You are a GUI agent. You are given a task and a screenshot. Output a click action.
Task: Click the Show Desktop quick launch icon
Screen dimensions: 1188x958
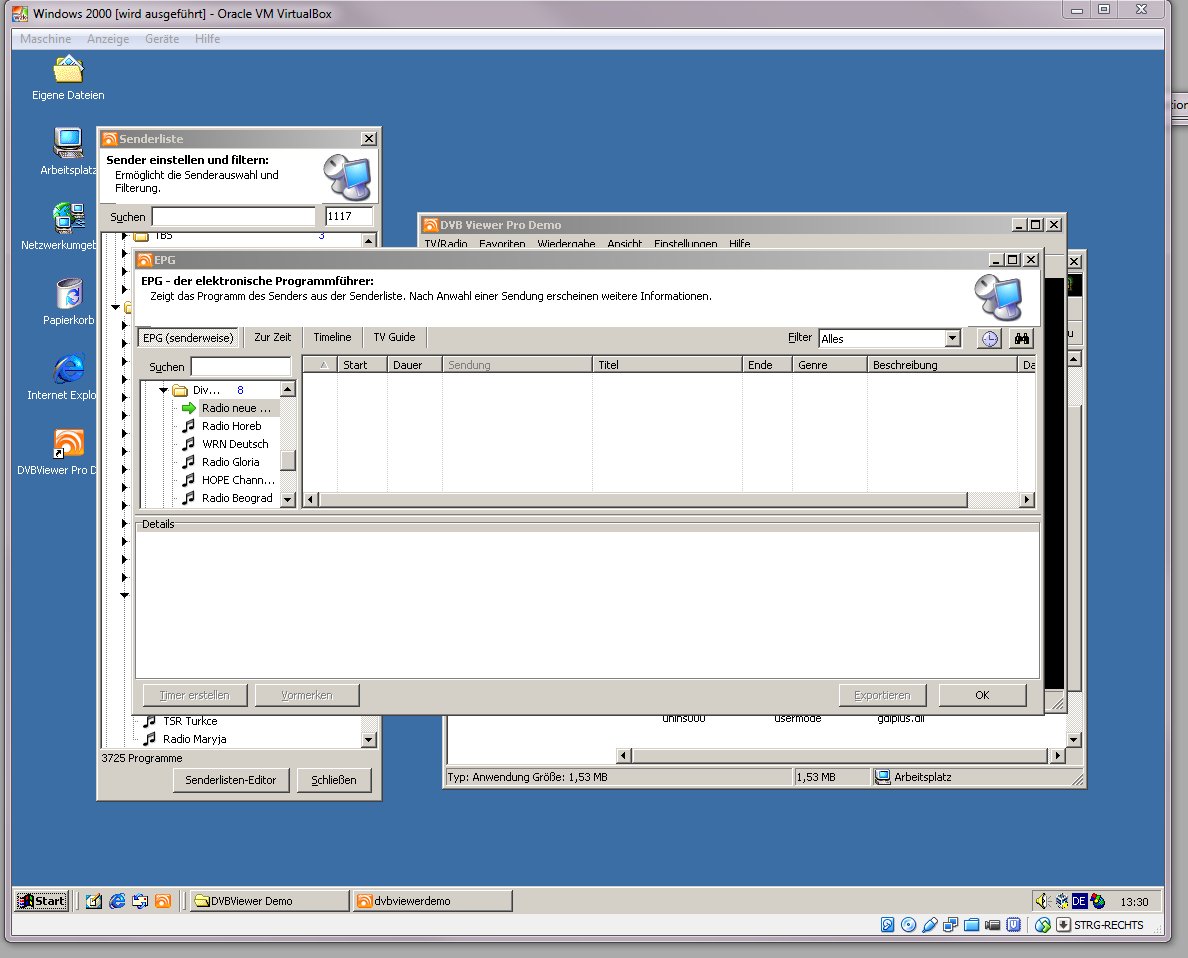94,901
